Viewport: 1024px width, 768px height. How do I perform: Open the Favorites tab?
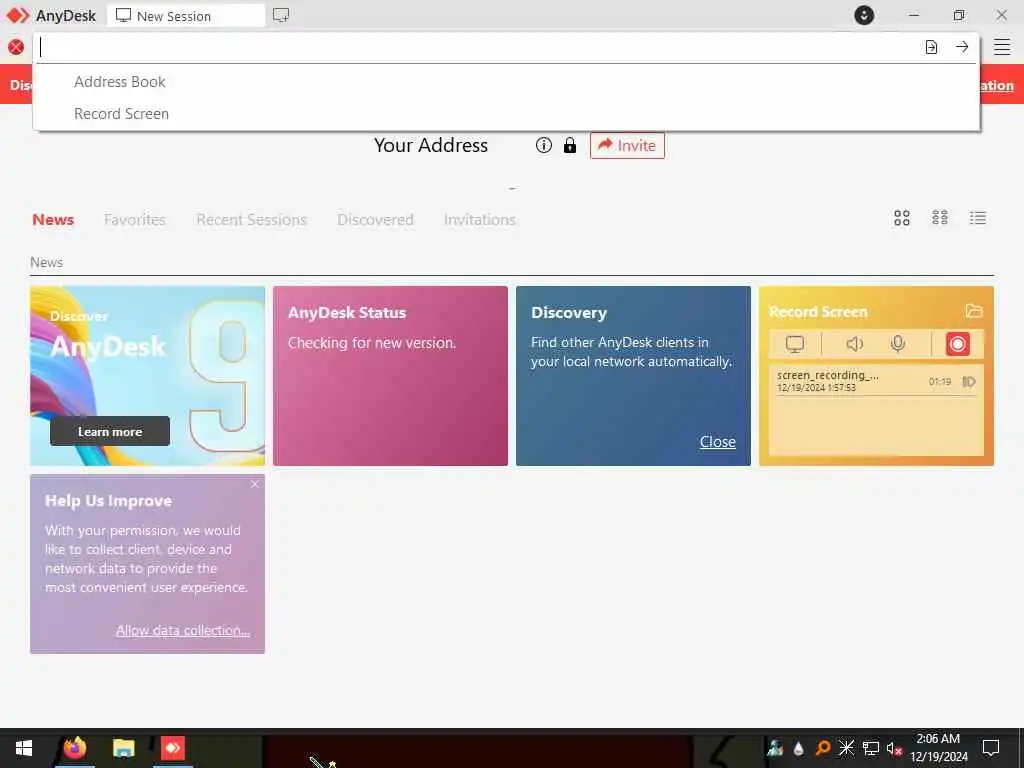(x=135, y=219)
